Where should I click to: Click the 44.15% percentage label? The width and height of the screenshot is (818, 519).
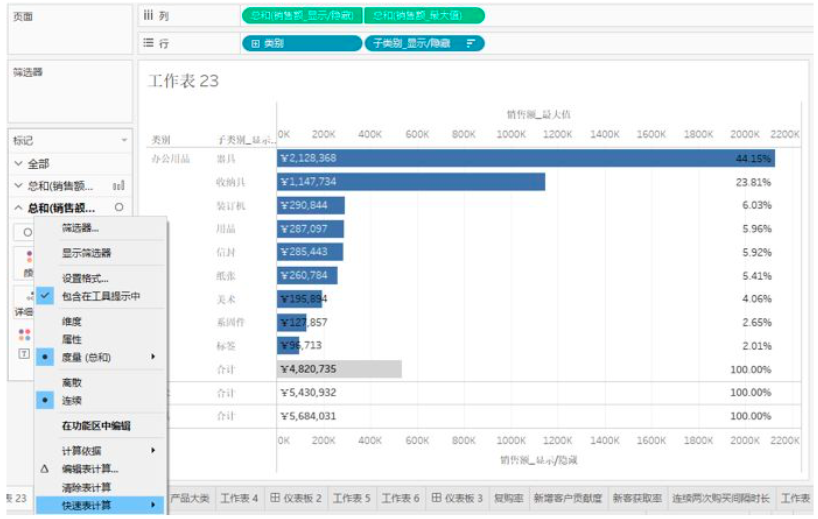(x=753, y=159)
